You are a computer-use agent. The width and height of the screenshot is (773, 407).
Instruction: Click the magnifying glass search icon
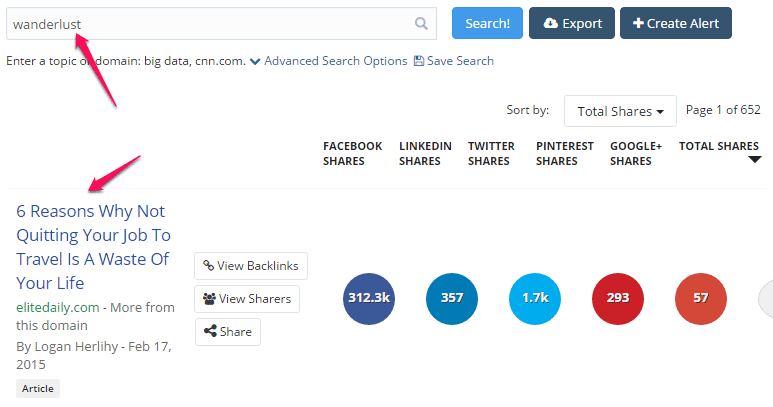coord(421,23)
